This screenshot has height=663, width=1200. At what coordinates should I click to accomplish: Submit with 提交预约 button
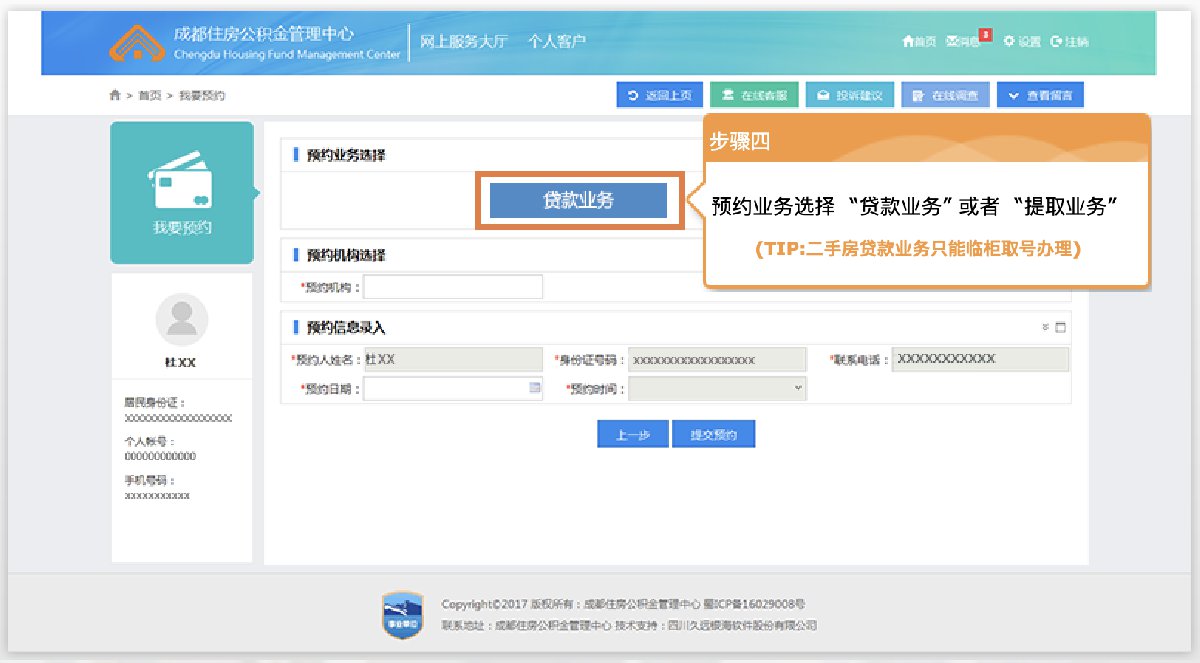713,434
